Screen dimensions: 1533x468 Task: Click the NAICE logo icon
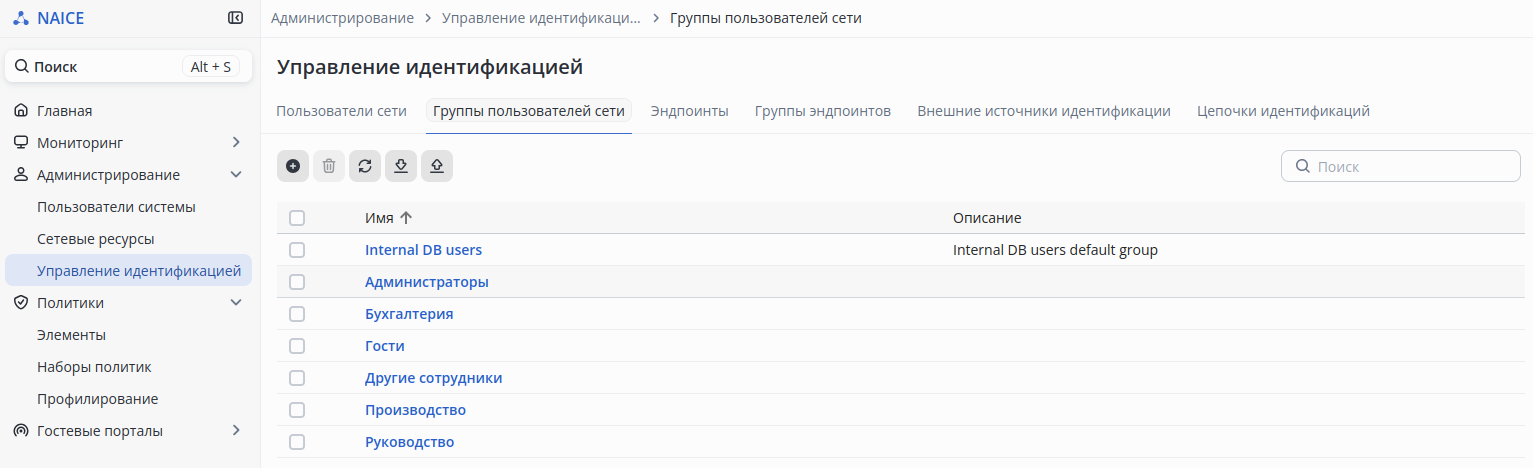pyautogui.click(x=20, y=18)
